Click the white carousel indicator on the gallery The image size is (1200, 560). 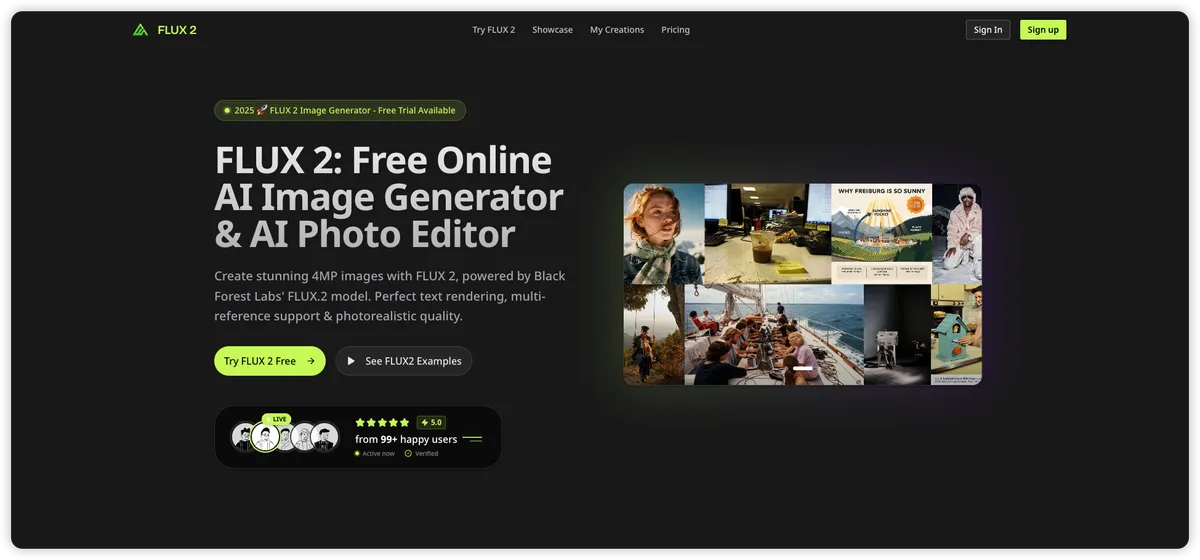(x=803, y=369)
